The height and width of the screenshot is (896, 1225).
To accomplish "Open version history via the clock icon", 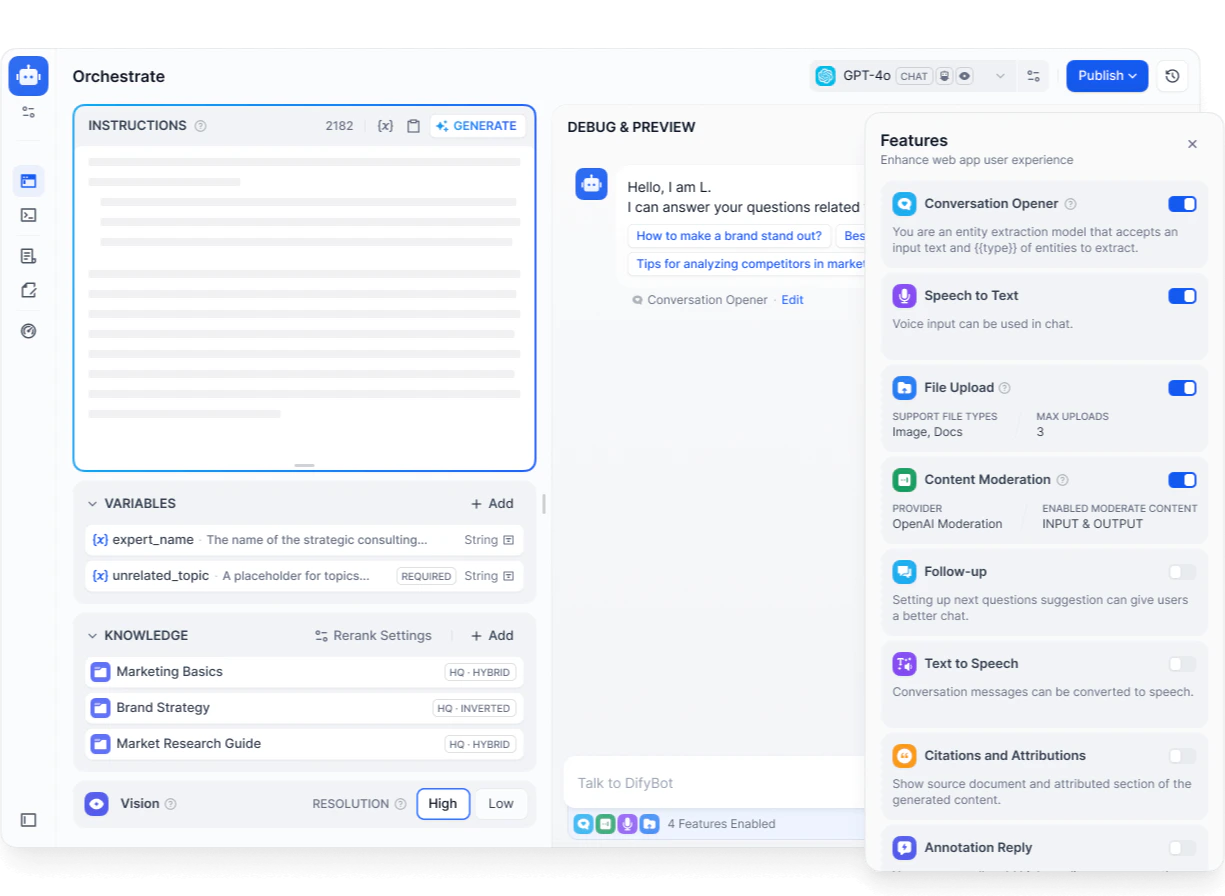I will 1172,75.
